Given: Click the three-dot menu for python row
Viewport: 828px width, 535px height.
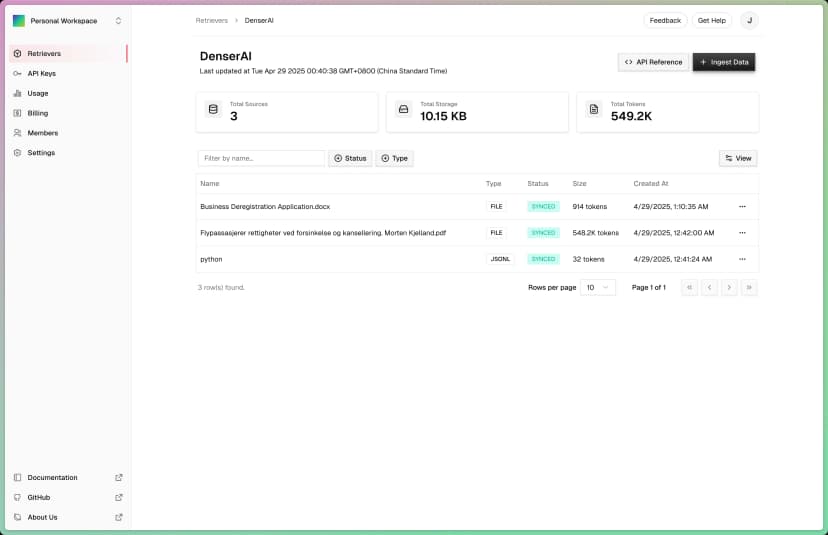Looking at the screenshot, I should (742, 259).
